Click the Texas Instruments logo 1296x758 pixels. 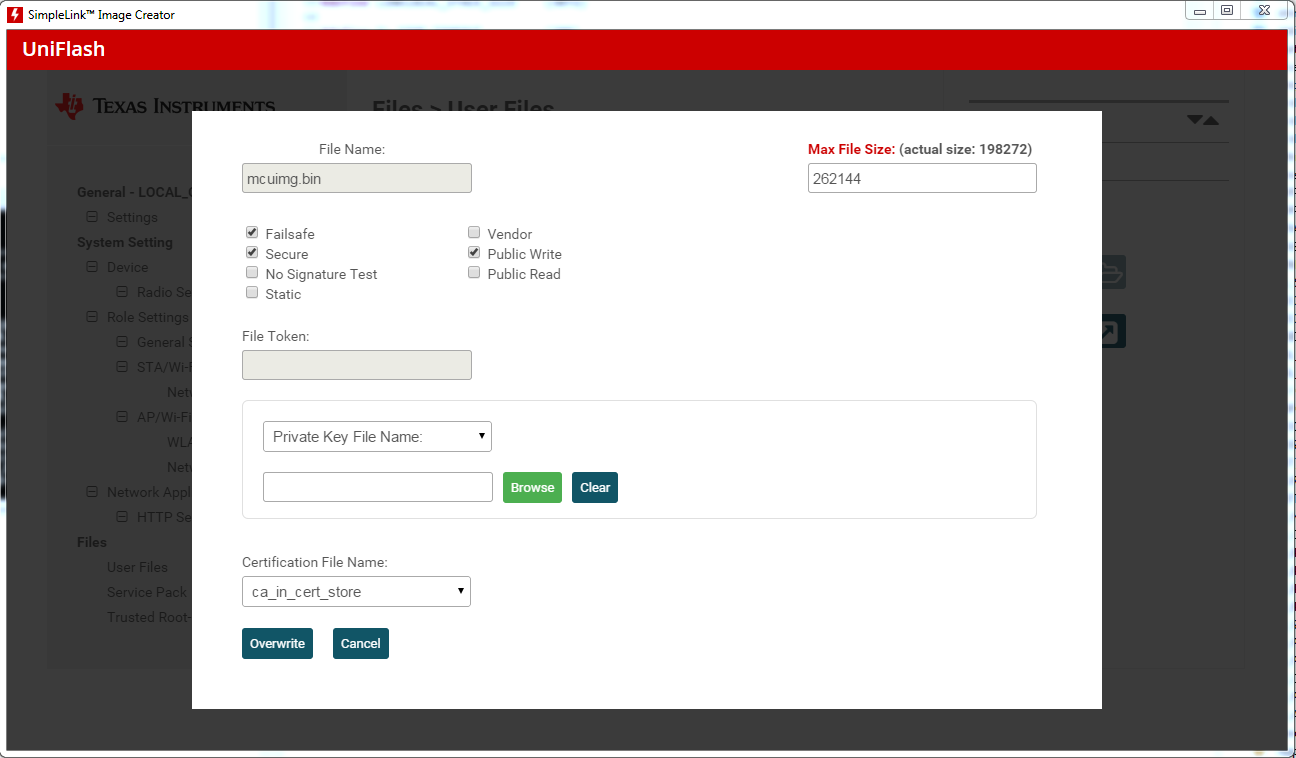pos(164,105)
